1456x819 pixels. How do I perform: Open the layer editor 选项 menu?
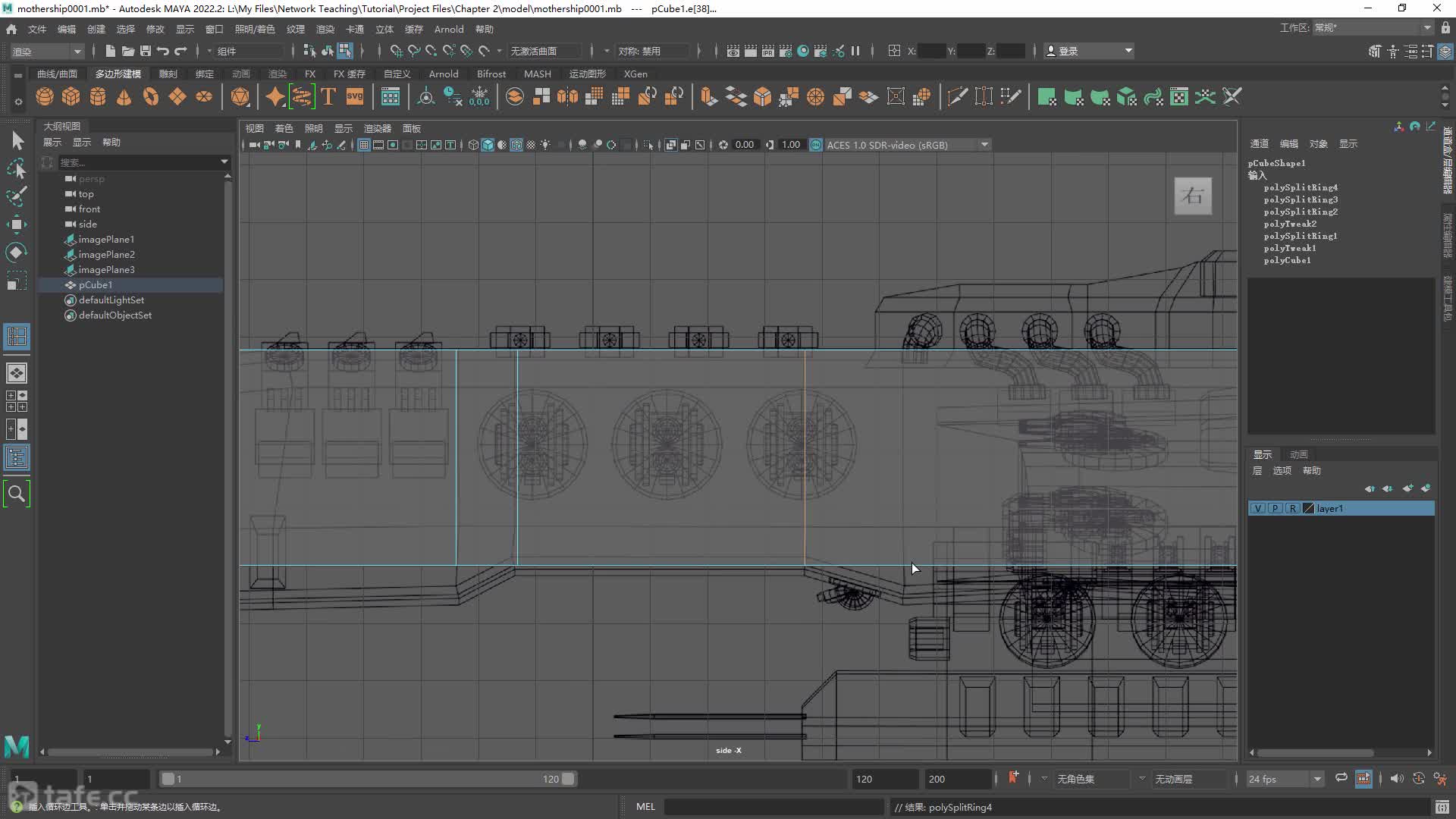(x=1282, y=470)
